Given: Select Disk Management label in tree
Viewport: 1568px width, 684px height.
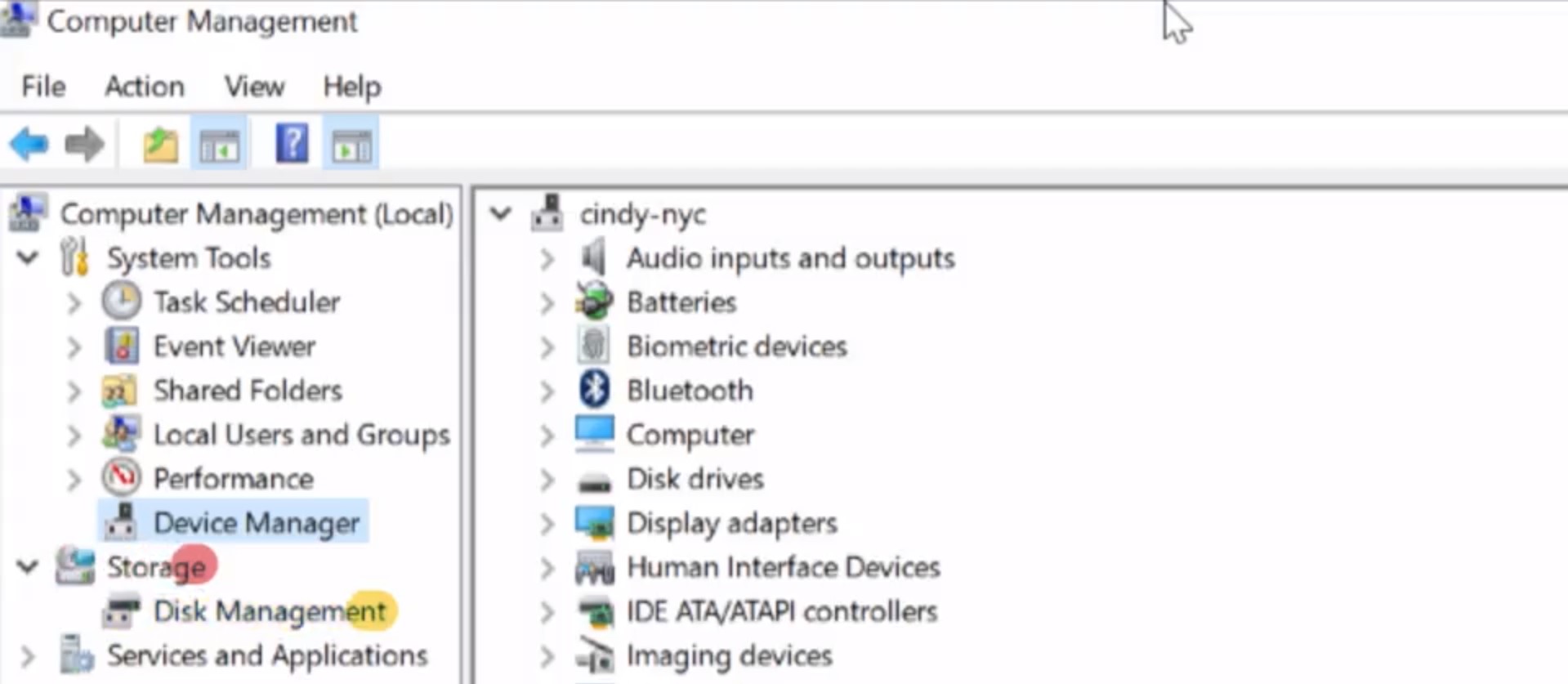Looking at the screenshot, I should click(x=270, y=611).
